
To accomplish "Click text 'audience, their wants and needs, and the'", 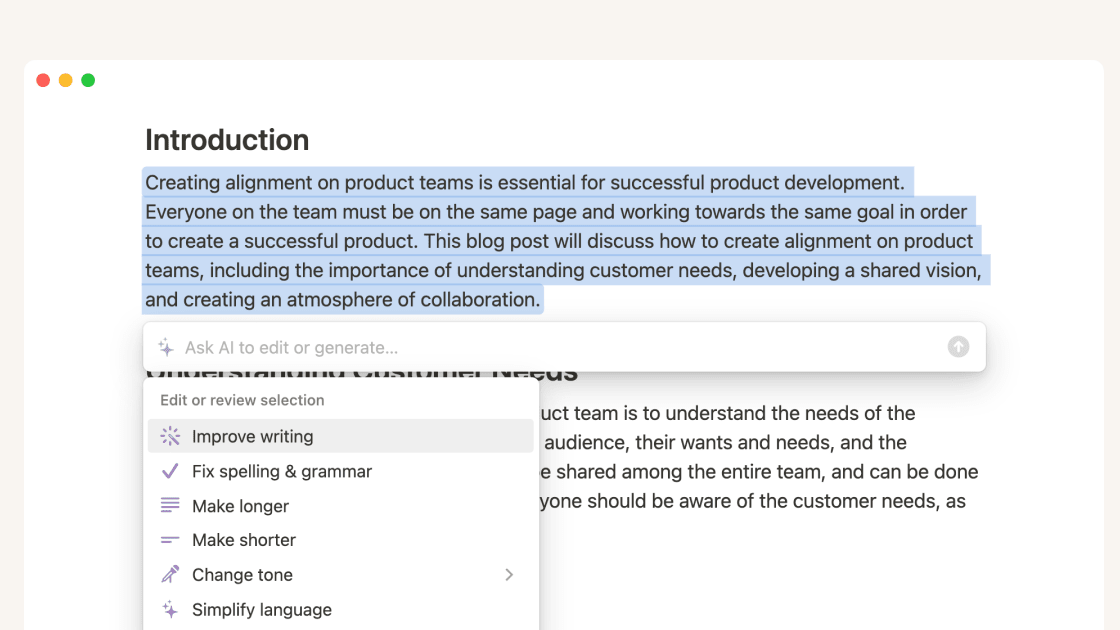I will tap(726, 442).
